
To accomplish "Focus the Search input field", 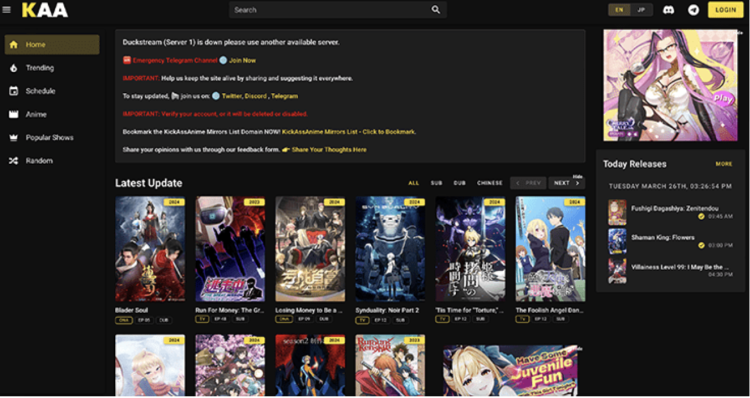I will point(338,10).
